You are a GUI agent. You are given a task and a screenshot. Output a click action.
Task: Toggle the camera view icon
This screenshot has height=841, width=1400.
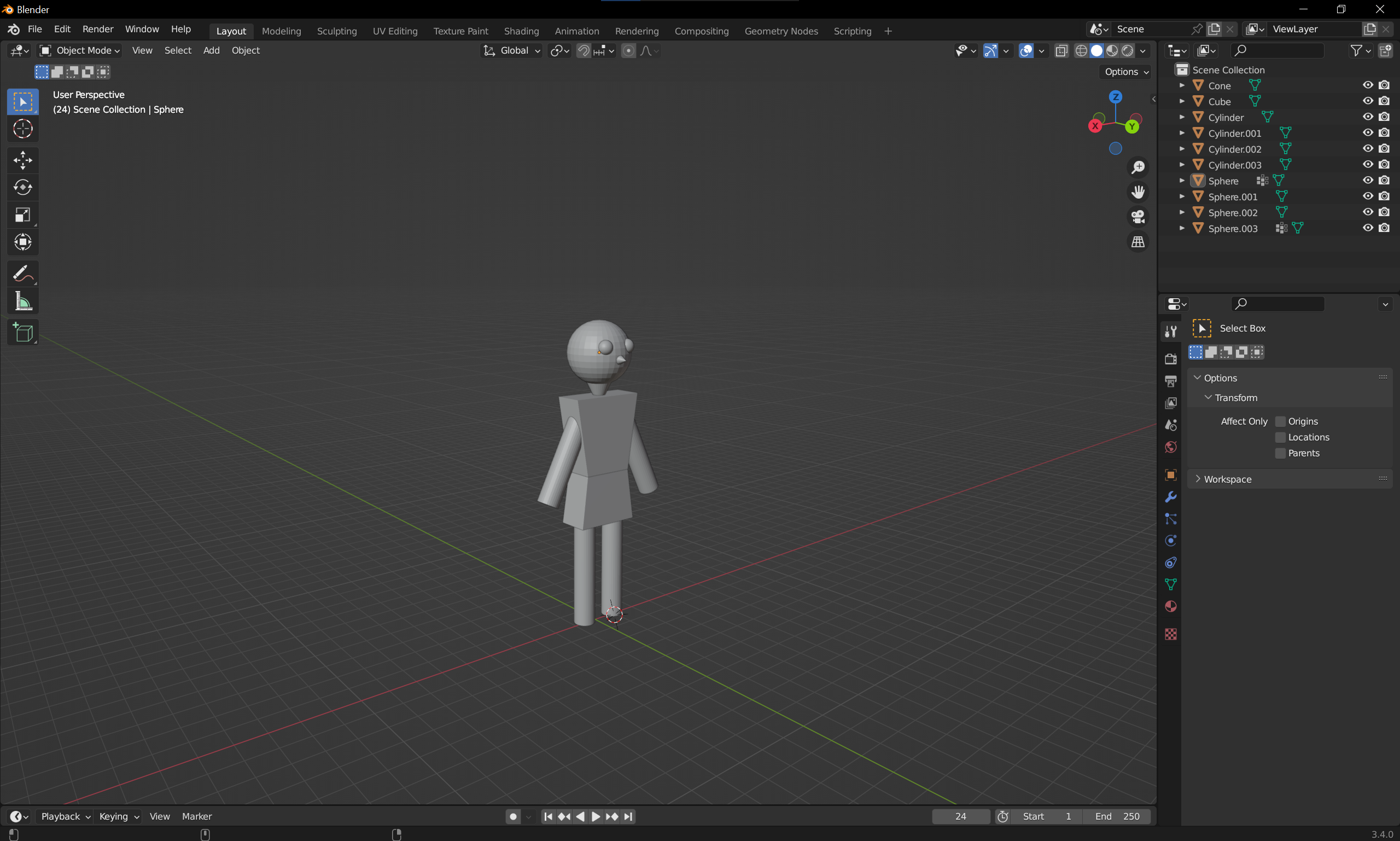[x=1138, y=217]
